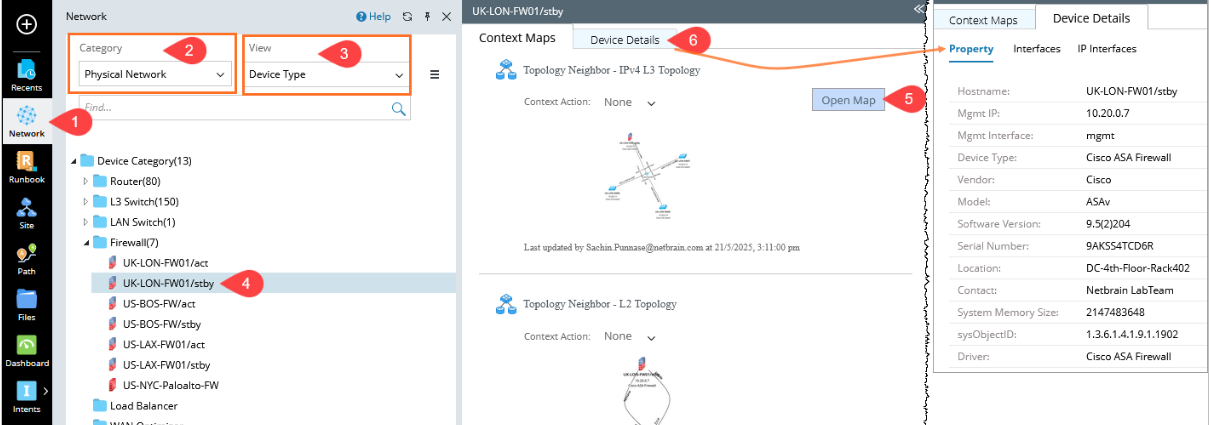
Task: Click the Model value ASAv
Action: (1100, 201)
